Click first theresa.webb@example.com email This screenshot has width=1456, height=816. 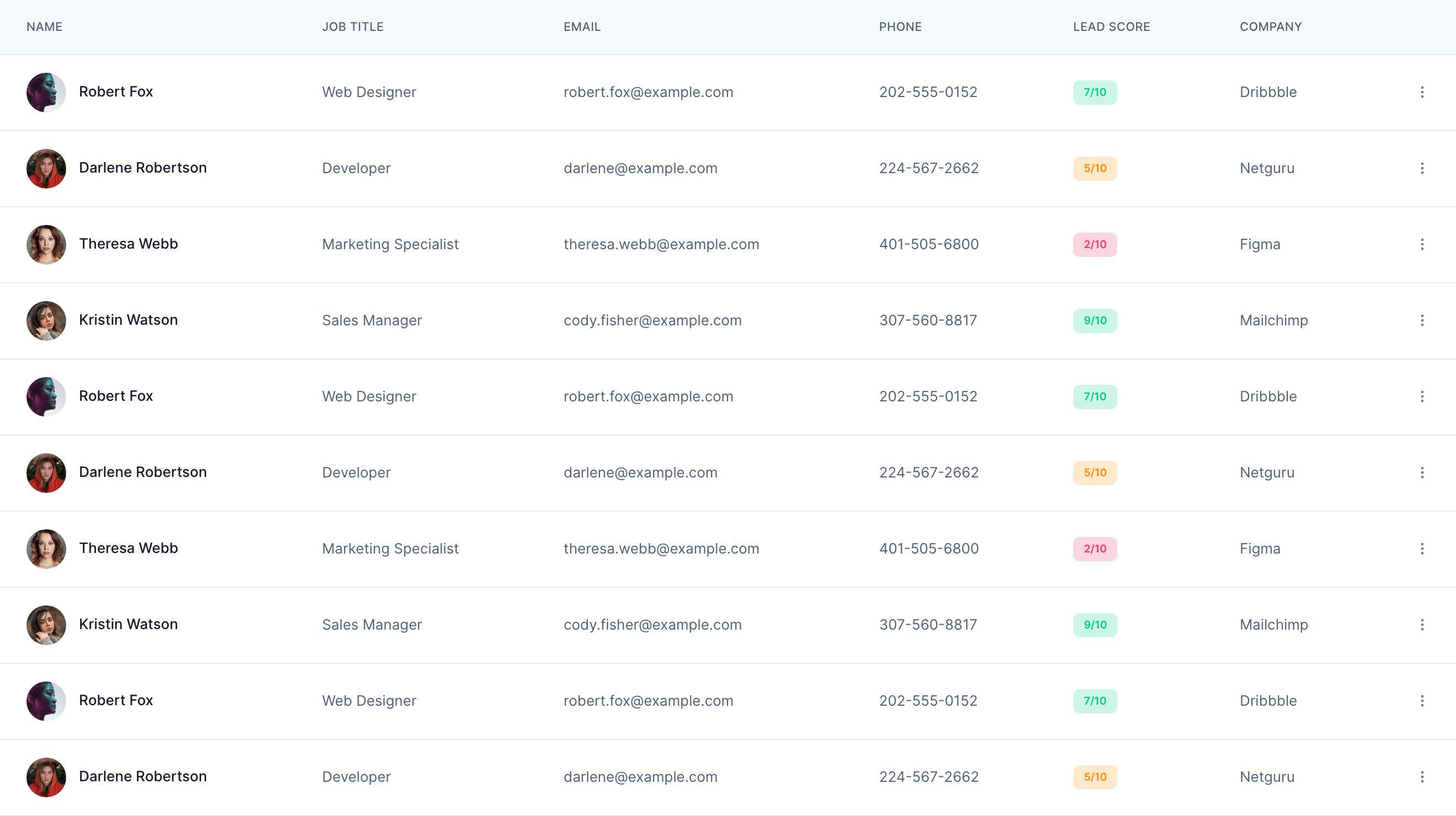pos(661,244)
